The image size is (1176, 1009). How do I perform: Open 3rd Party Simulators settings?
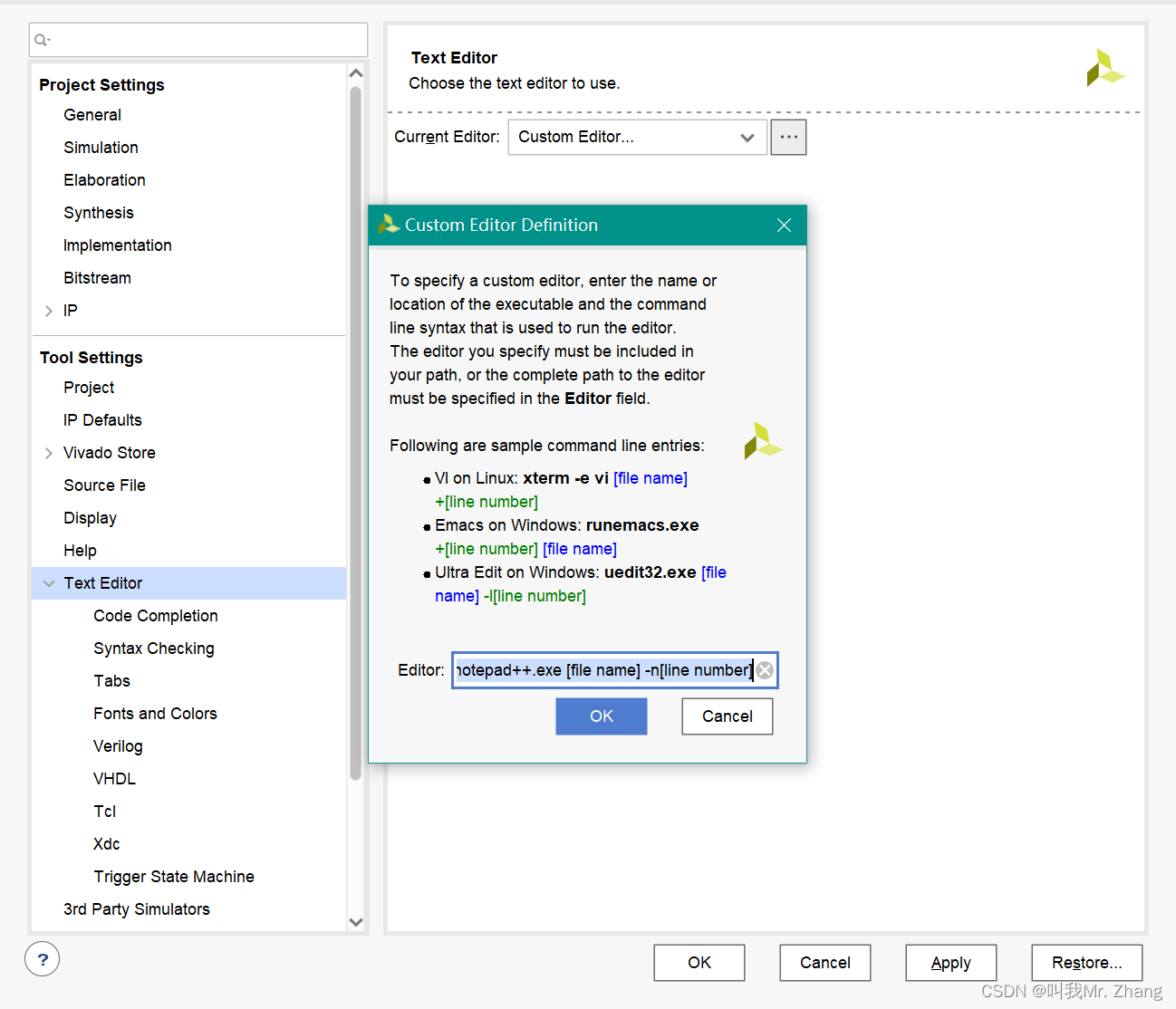(136, 909)
